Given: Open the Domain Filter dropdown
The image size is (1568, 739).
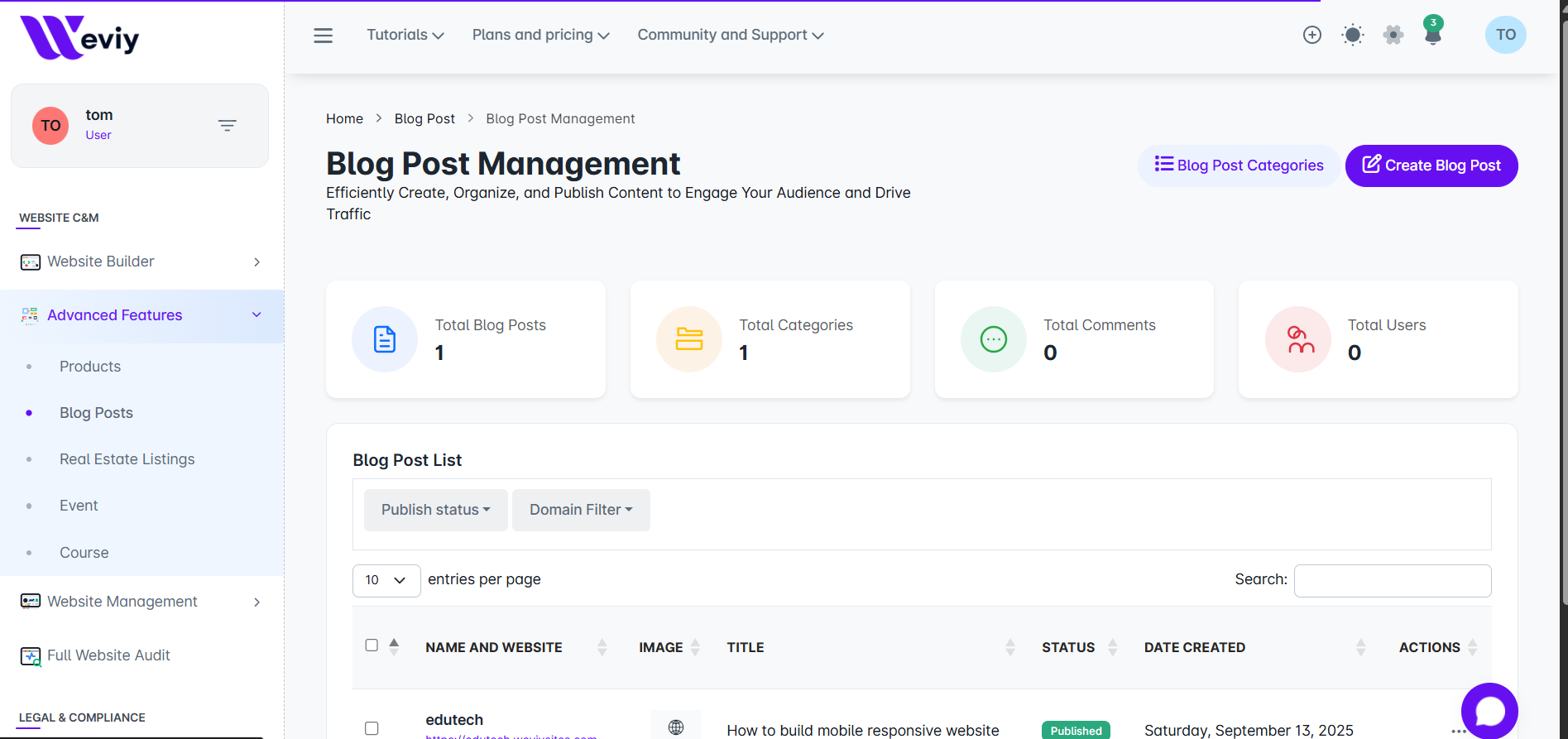Looking at the screenshot, I should point(581,510).
